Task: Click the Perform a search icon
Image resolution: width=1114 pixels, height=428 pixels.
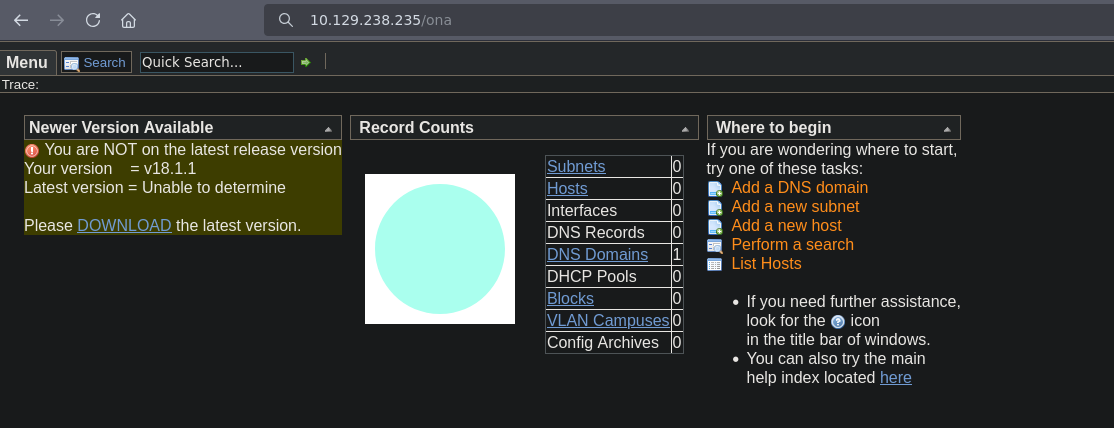Action: point(715,245)
